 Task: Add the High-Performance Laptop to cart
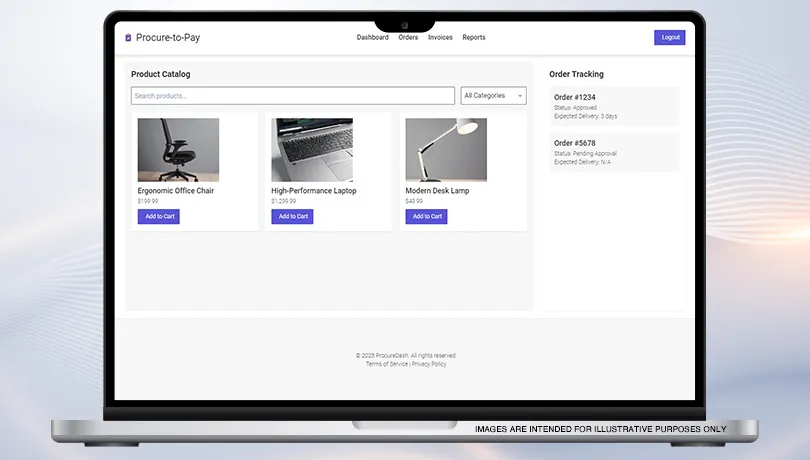tap(292, 217)
